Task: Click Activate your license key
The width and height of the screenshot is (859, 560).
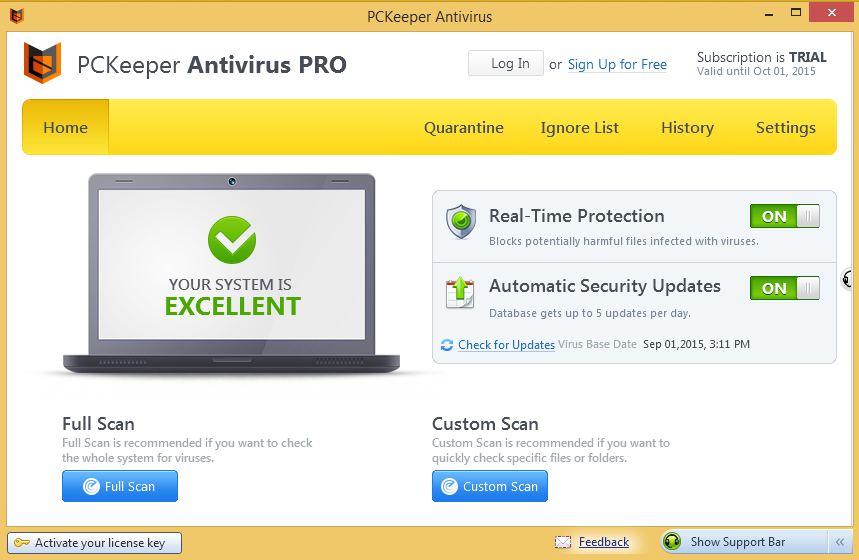Action: coord(94,542)
